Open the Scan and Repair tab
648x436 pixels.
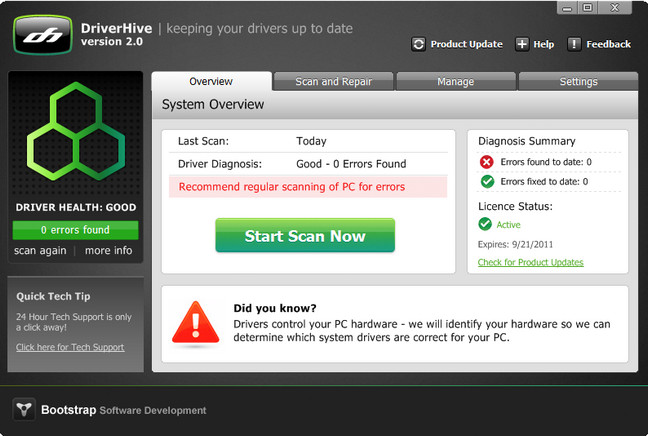(333, 82)
